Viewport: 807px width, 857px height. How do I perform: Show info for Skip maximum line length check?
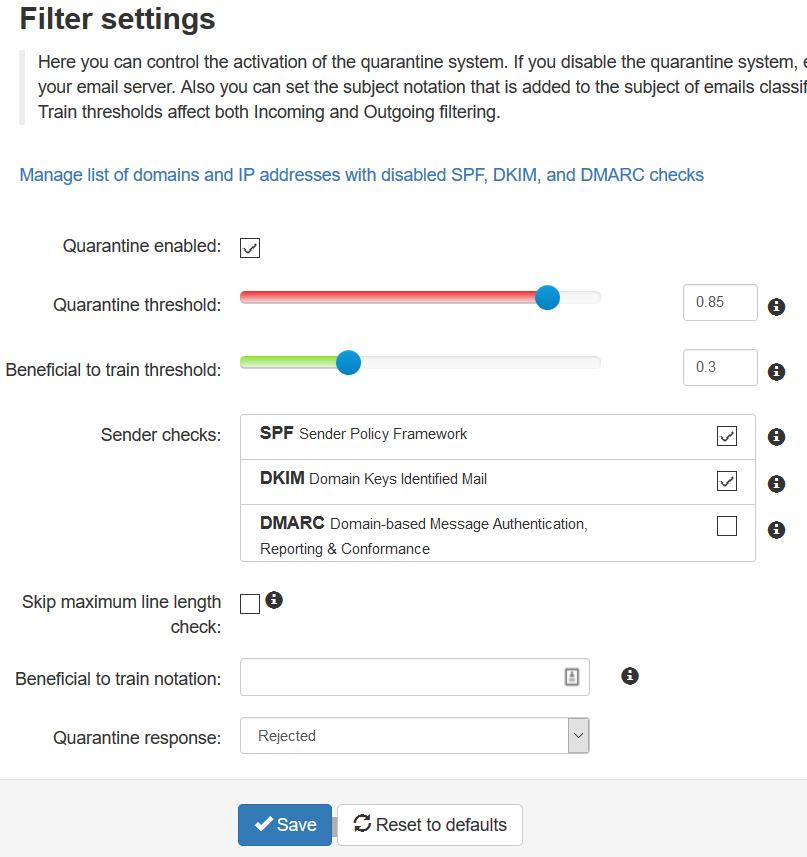click(x=274, y=600)
